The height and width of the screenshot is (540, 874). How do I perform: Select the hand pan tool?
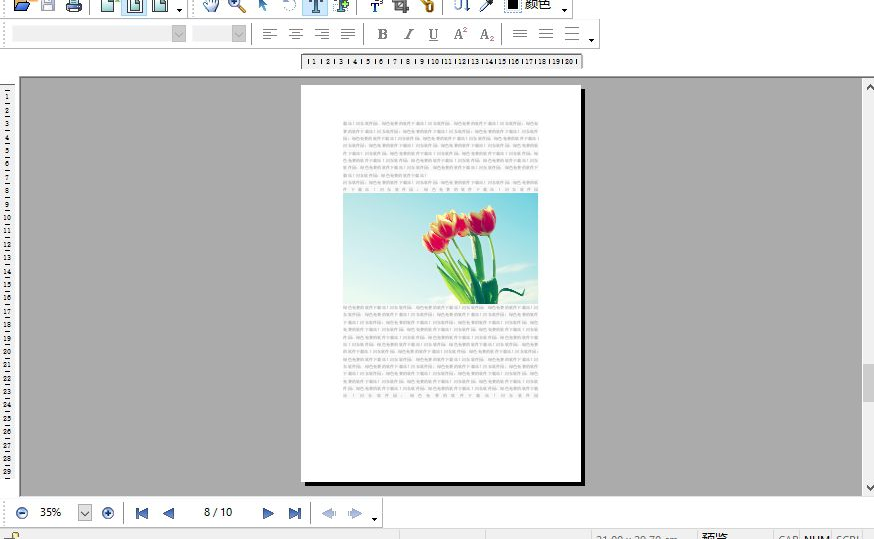click(211, 5)
